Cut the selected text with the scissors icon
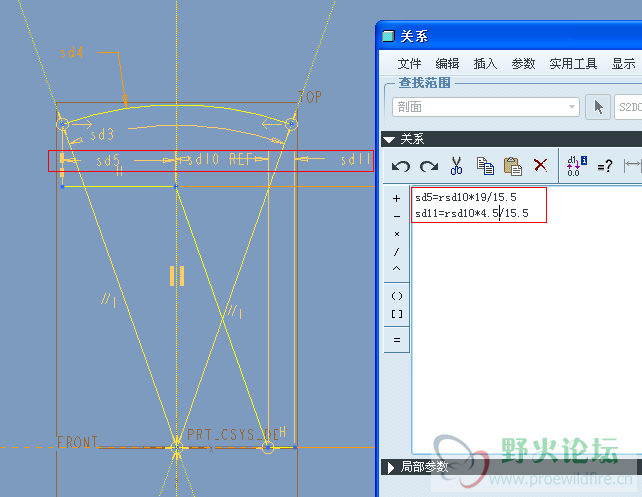The image size is (642, 497). tap(457, 166)
